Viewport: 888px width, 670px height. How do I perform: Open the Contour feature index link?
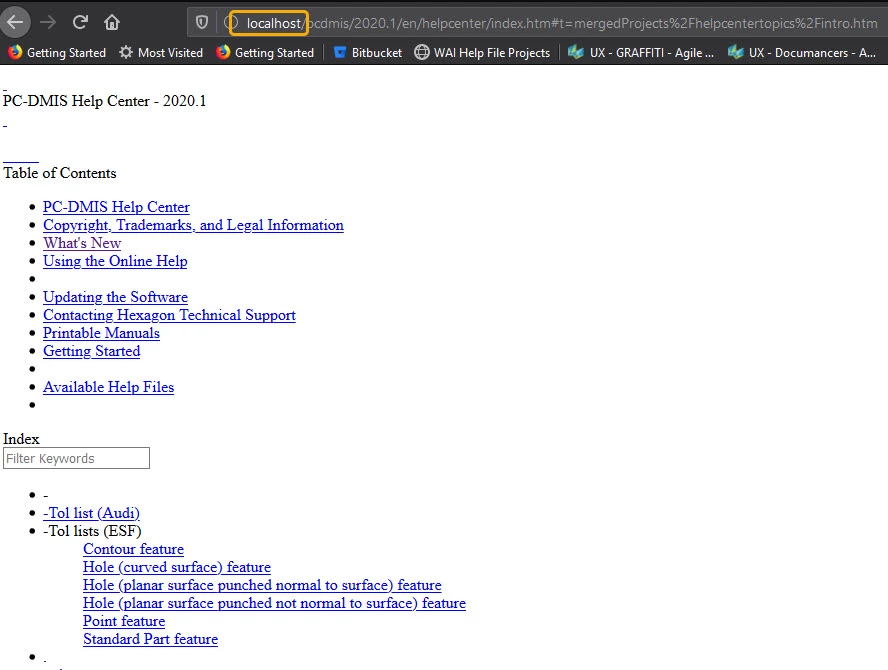coord(134,549)
